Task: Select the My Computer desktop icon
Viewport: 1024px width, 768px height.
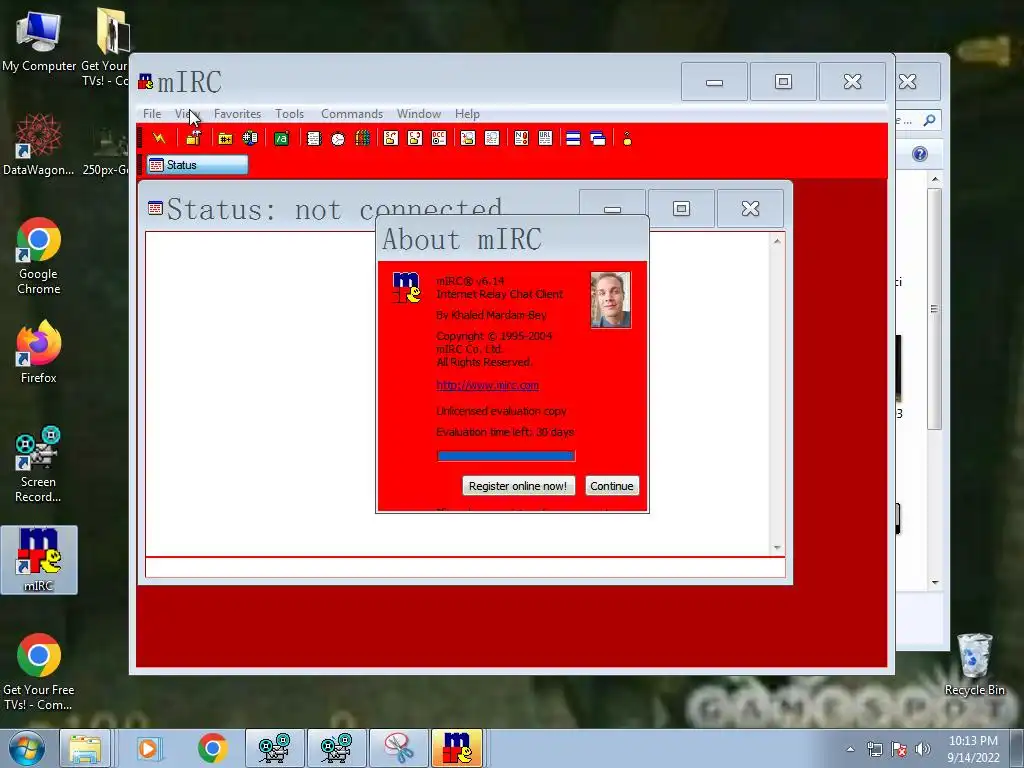Action: point(39,40)
